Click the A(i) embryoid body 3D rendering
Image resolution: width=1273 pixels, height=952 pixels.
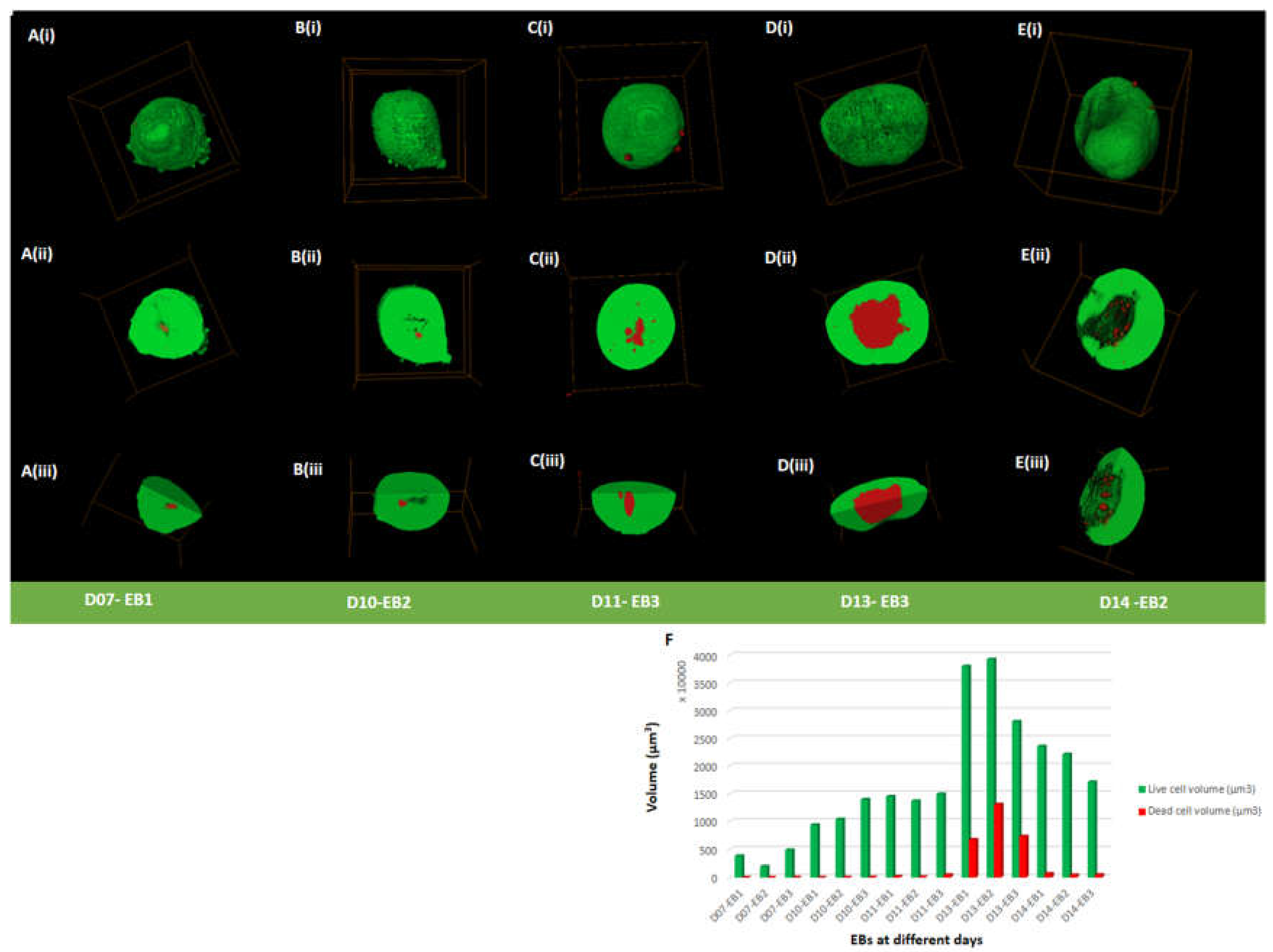(x=167, y=134)
